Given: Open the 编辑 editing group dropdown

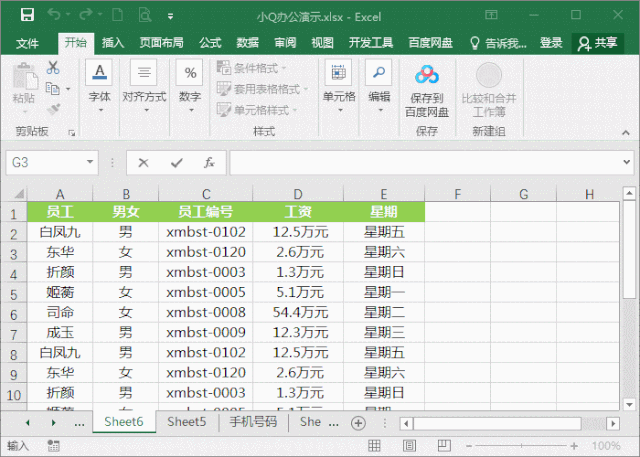Looking at the screenshot, I should coord(379,87).
